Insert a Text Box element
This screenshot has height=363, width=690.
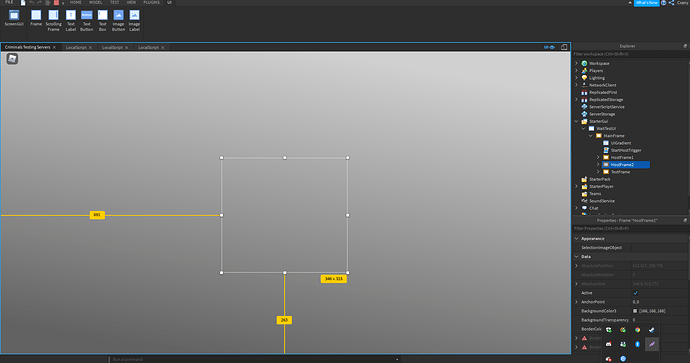click(x=103, y=21)
